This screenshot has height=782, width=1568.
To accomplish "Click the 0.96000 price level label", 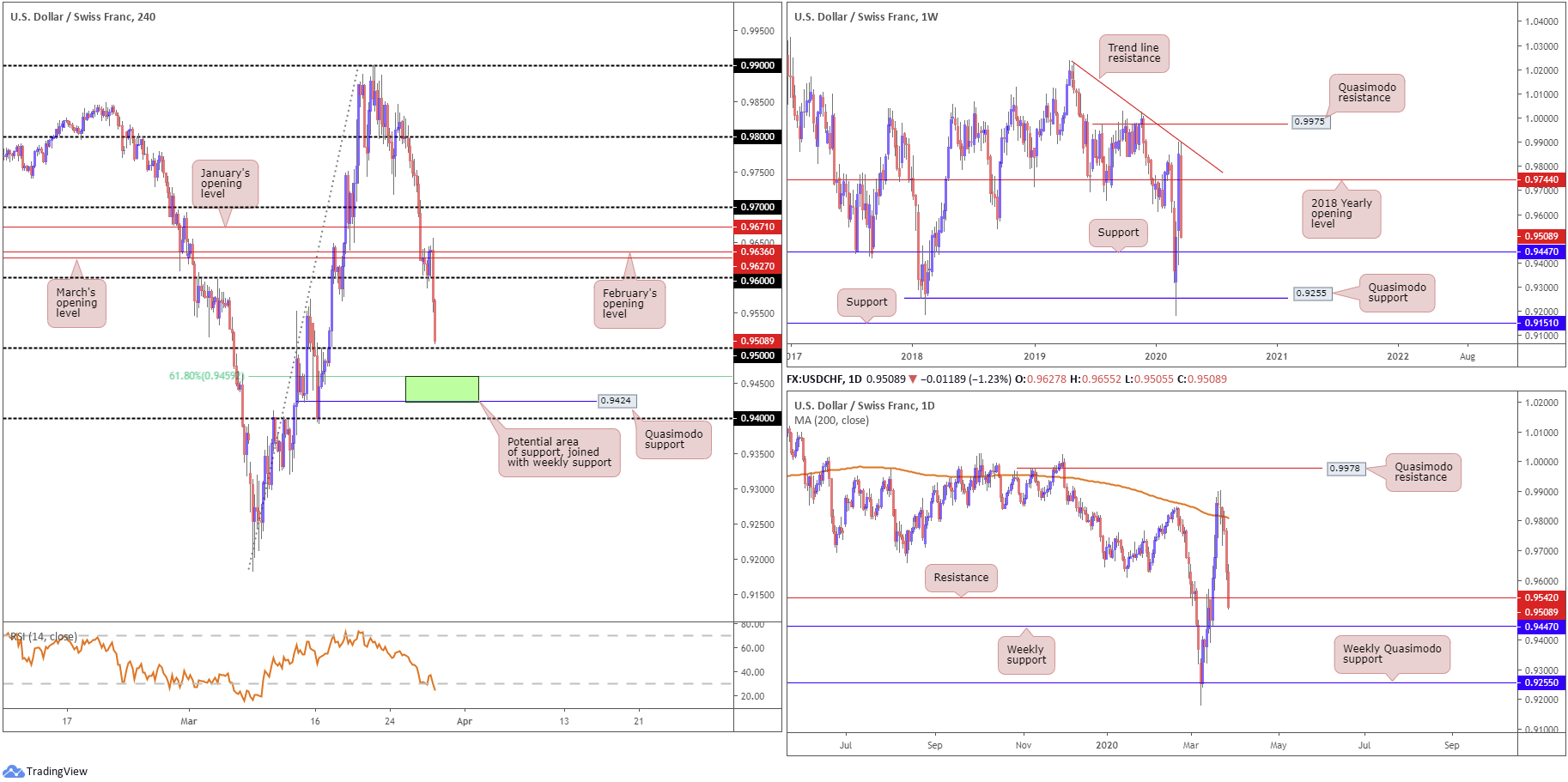I will tap(757, 281).
